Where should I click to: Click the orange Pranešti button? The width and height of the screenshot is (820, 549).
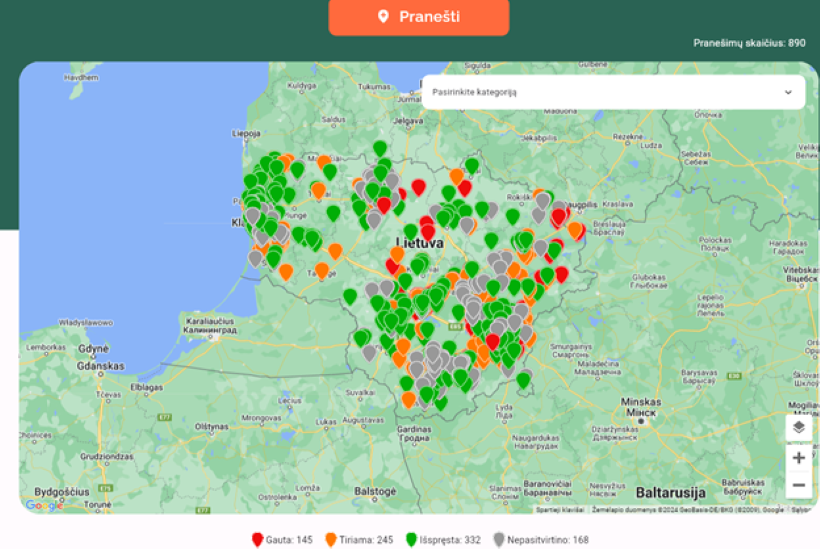[418, 17]
